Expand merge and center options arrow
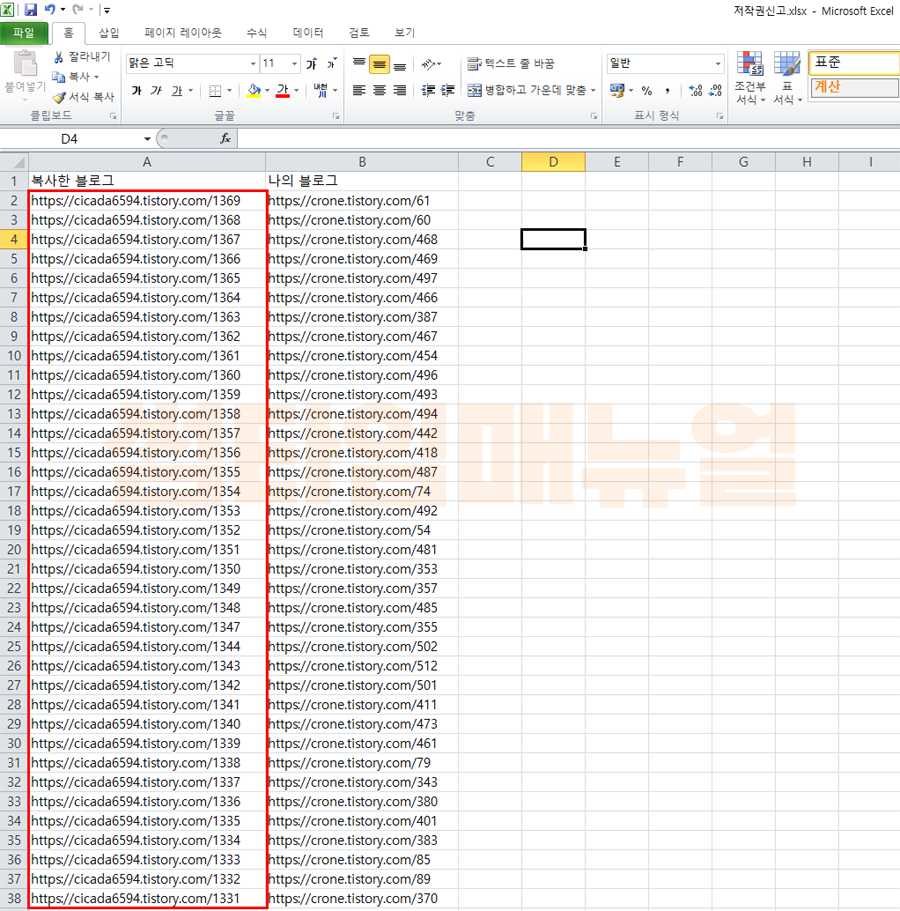 [593, 90]
